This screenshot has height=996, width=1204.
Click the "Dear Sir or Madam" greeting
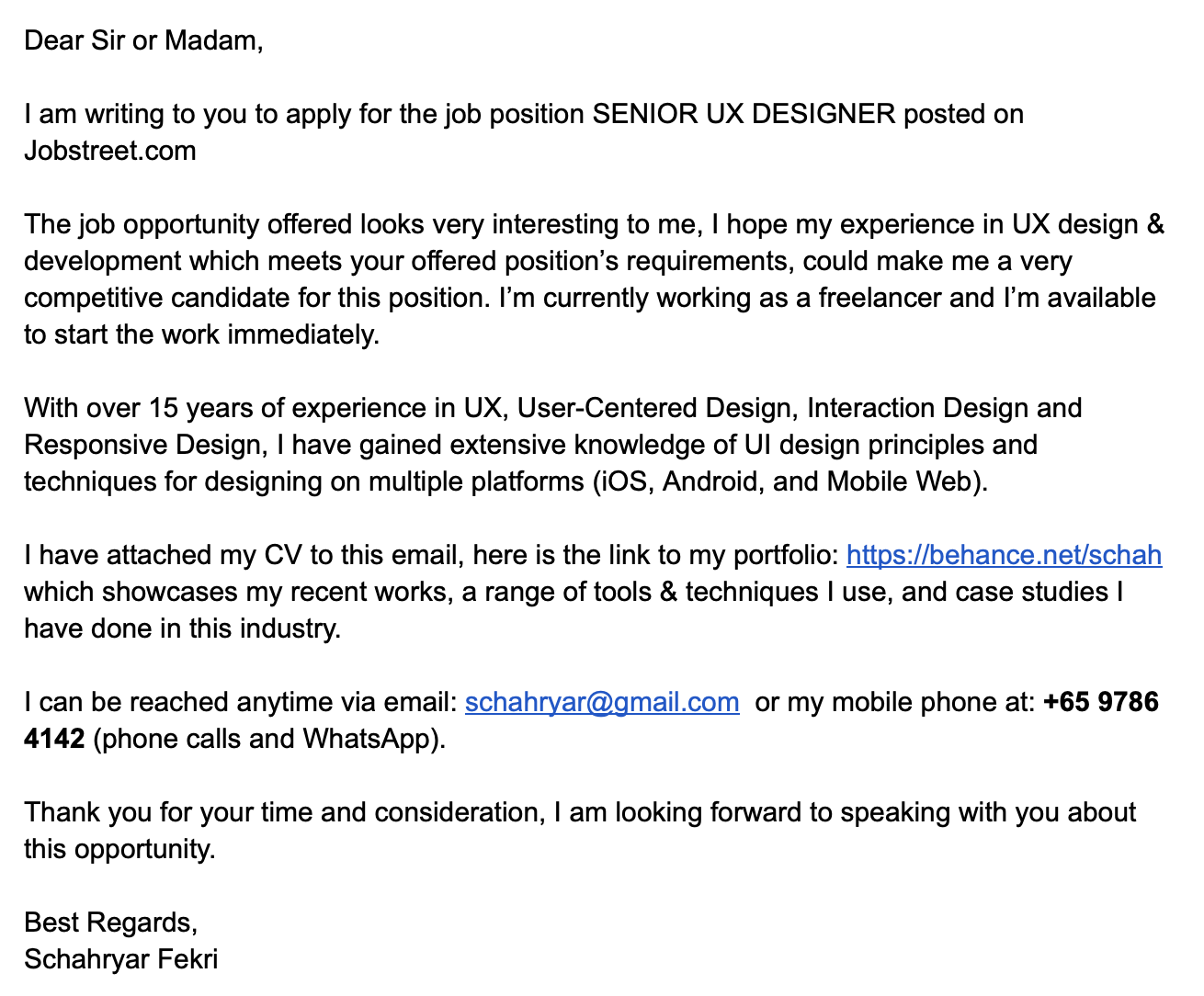[x=143, y=40]
